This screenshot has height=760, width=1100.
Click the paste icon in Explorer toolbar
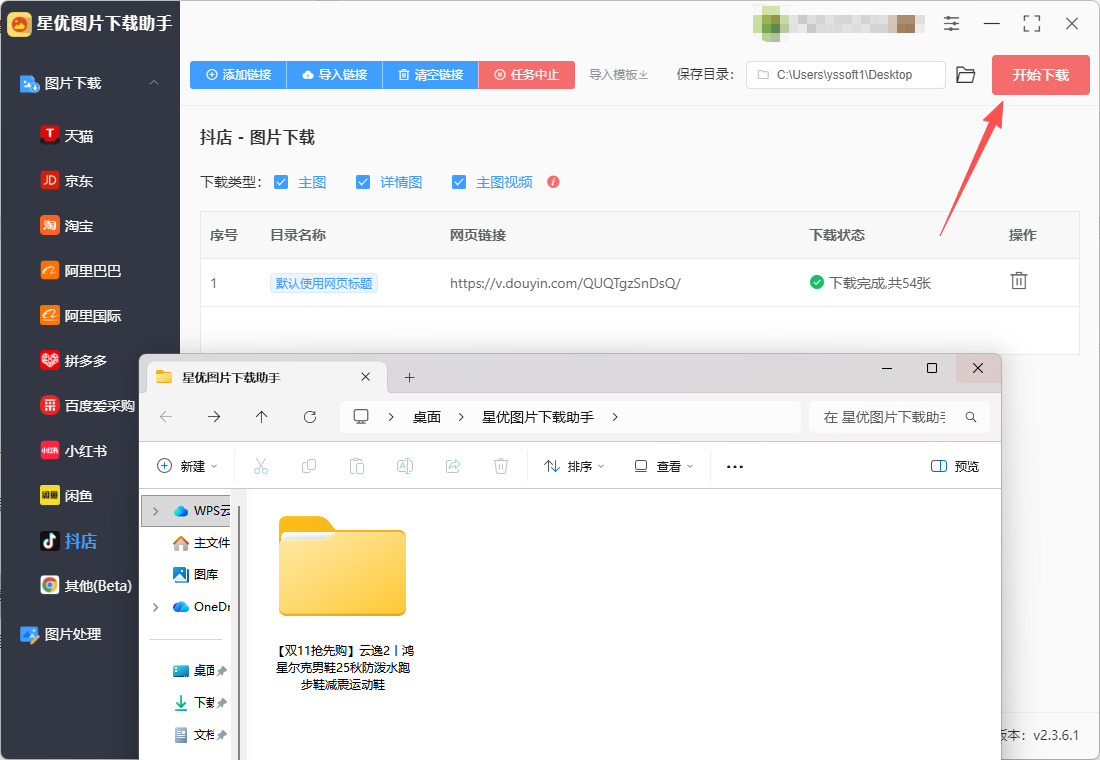tap(356, 466)
